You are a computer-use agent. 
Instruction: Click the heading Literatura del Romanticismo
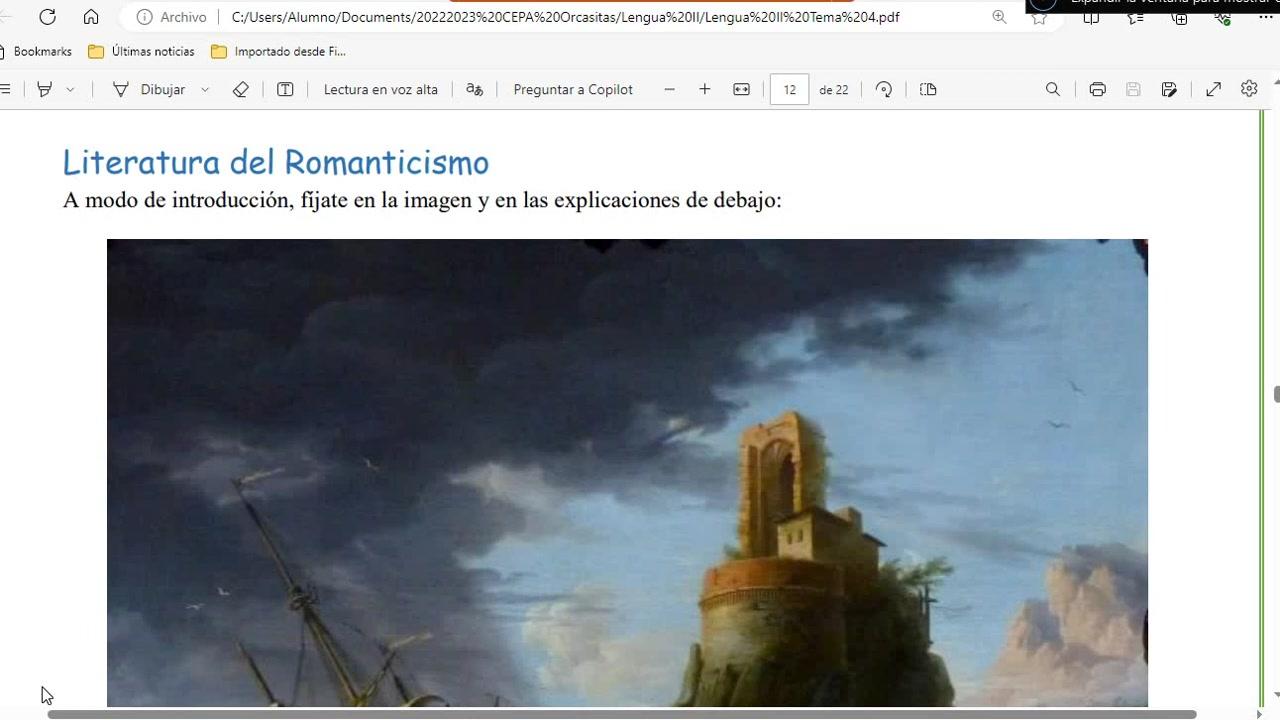(276, 162)
